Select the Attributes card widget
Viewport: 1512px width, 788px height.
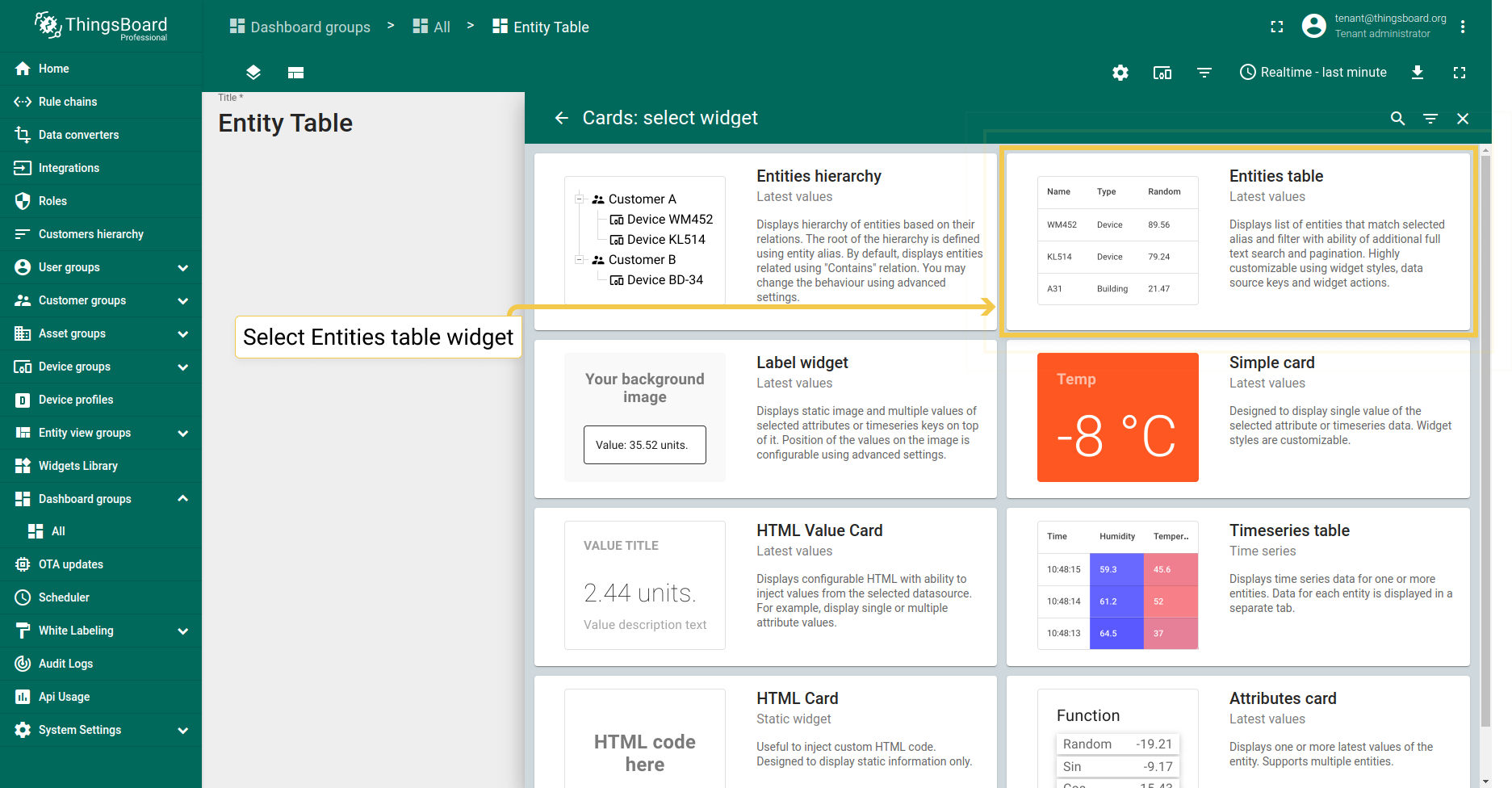pos(1238,731)
